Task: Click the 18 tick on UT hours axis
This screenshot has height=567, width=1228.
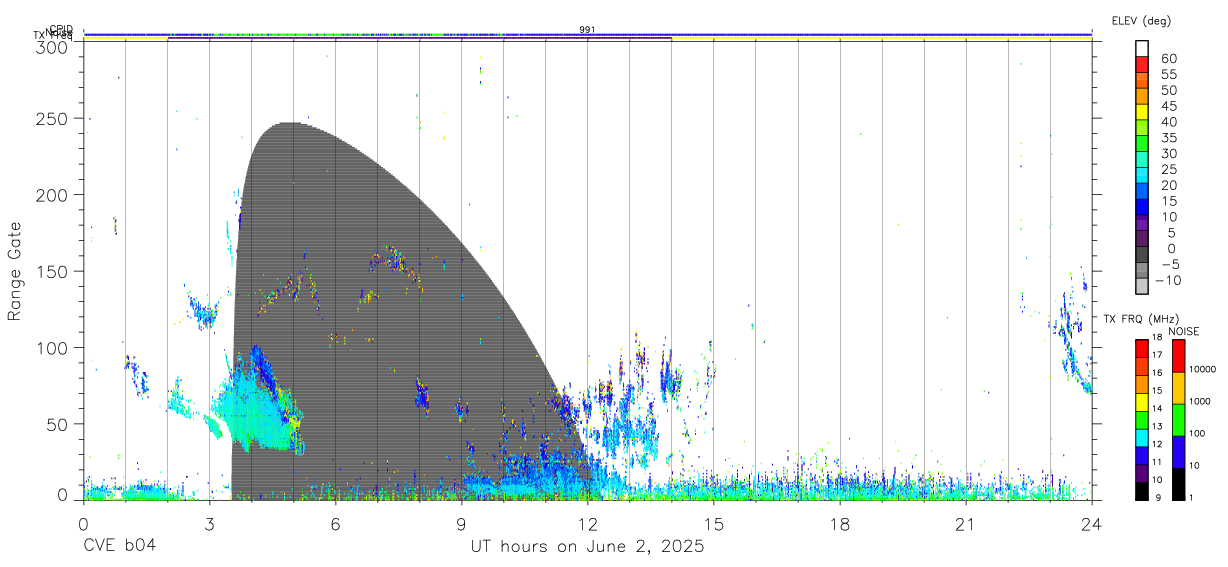Action: (840, 524)
